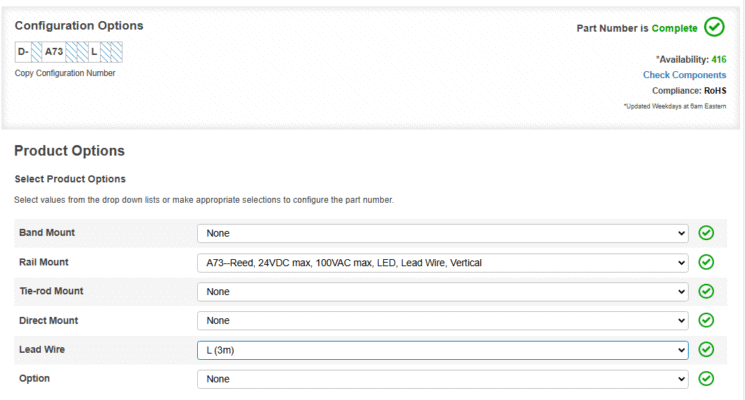The height and width of the screenshot is (400, 745).
Task: Click the Rail Mount row green checkmark
Action: tap(706, 262)
